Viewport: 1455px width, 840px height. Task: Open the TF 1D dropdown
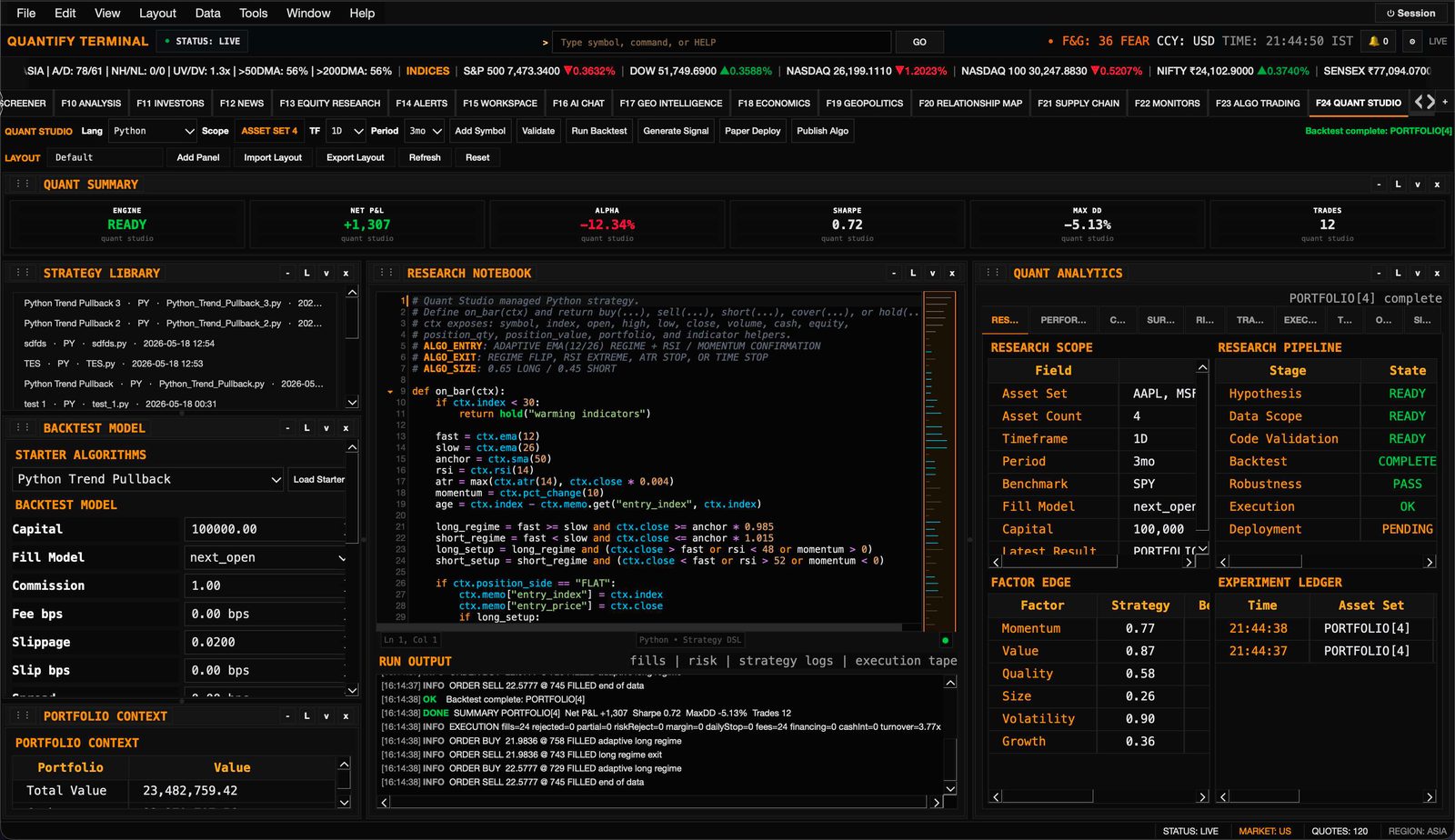(x=346, y=131)
